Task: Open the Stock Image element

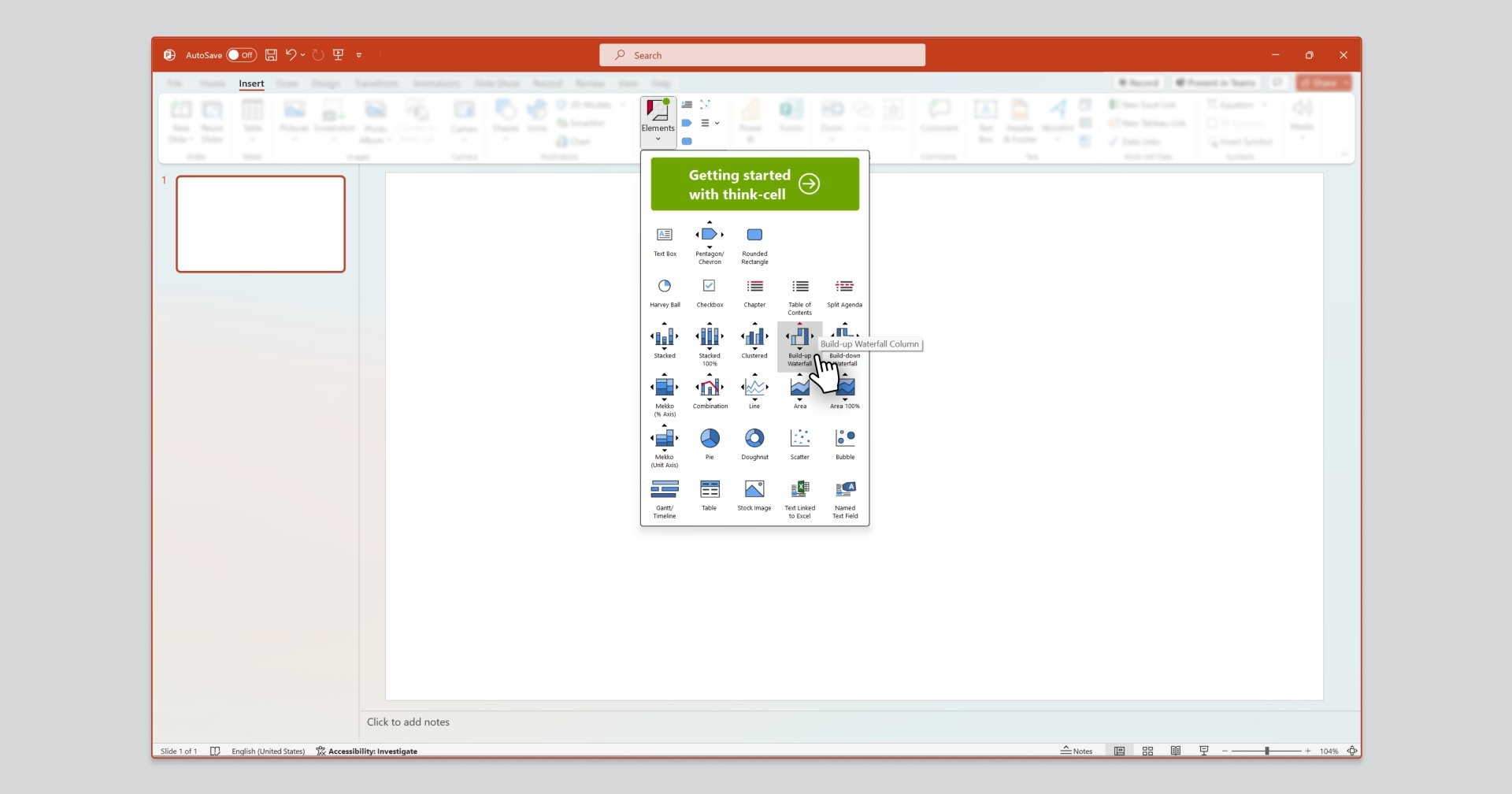Action: pyautogui.click(x=754, y=495)
